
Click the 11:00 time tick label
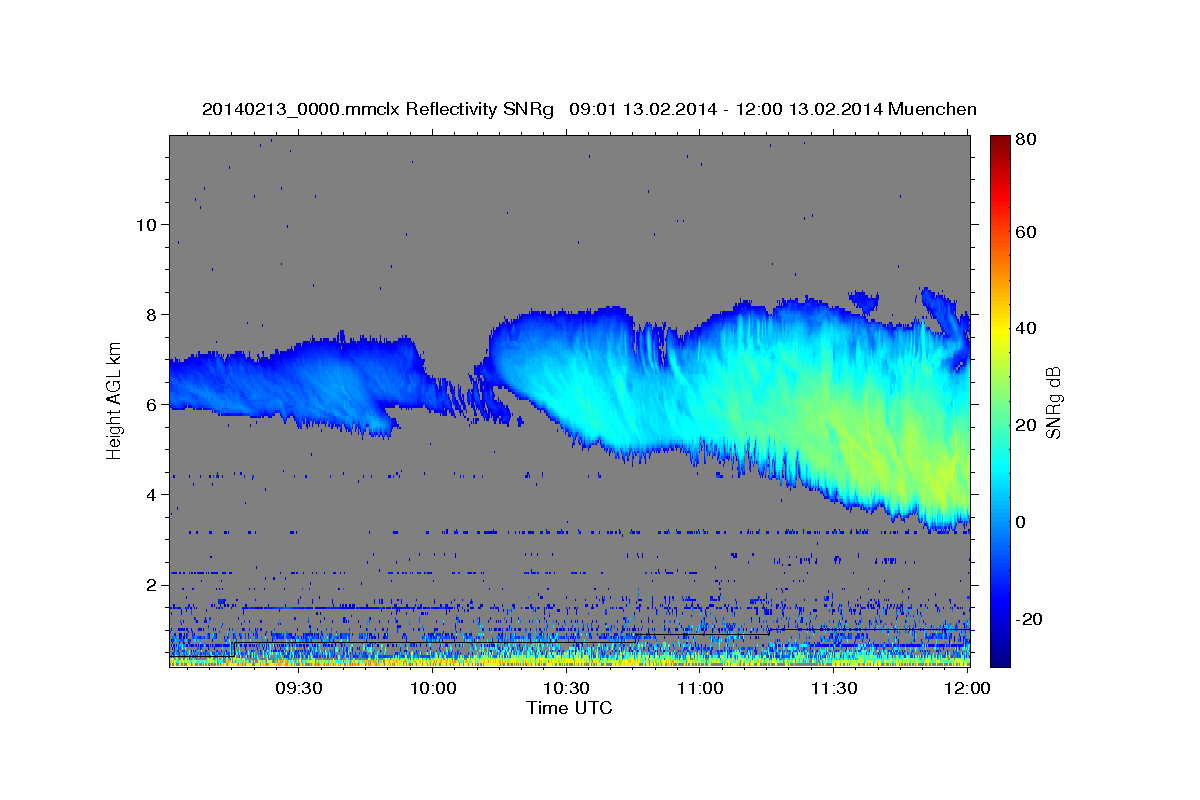coord(700,688)
